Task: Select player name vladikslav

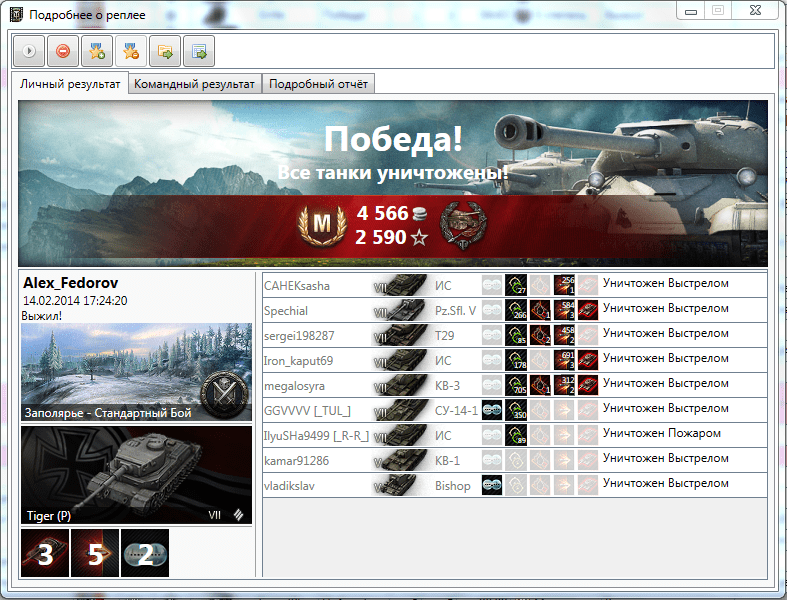Action: tap(289, 486)
